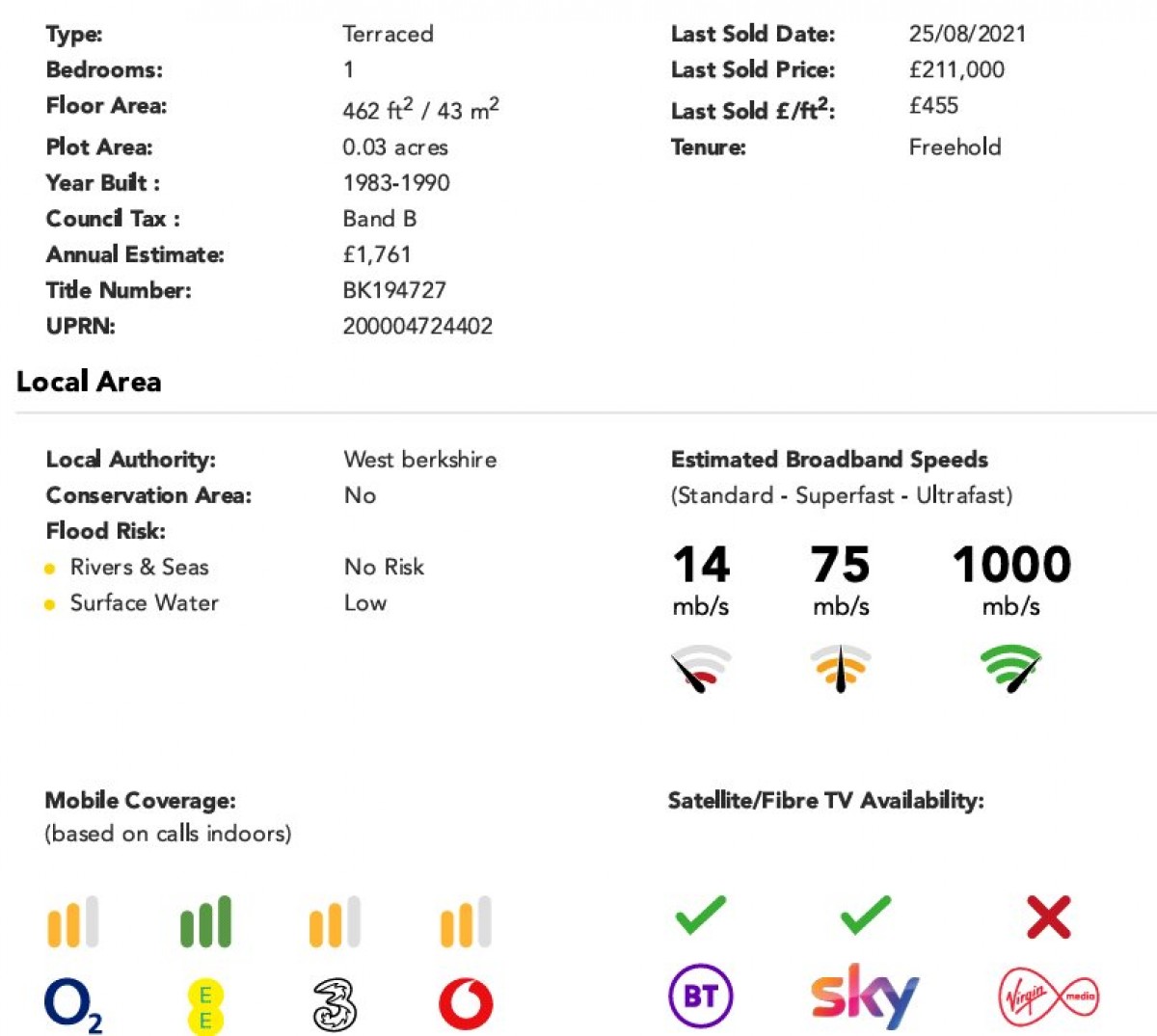Click the Surface Water flood risk entry
Viewport: 1157px width, 1036px height.
tap(144, 603)
